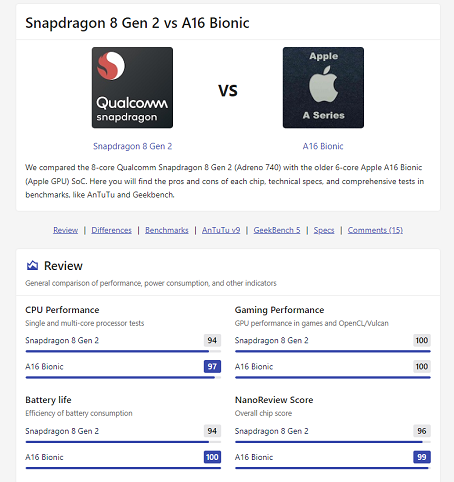Open the Snapdragon 8 Gen 2 link
This screenshot has width=454, height=482.
coord(132,146)
